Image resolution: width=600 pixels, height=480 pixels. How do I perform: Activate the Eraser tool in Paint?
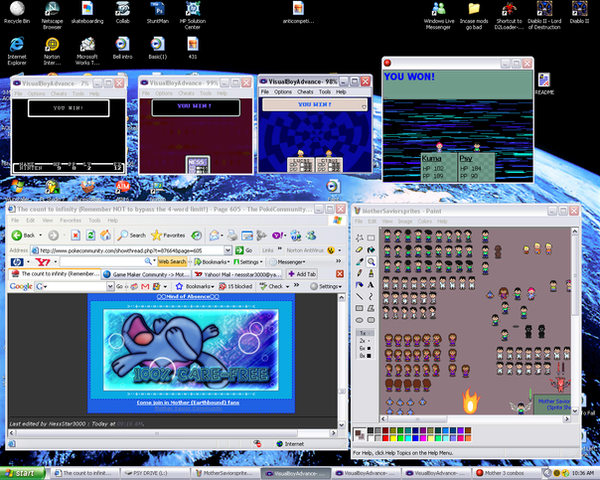(360, 250)
